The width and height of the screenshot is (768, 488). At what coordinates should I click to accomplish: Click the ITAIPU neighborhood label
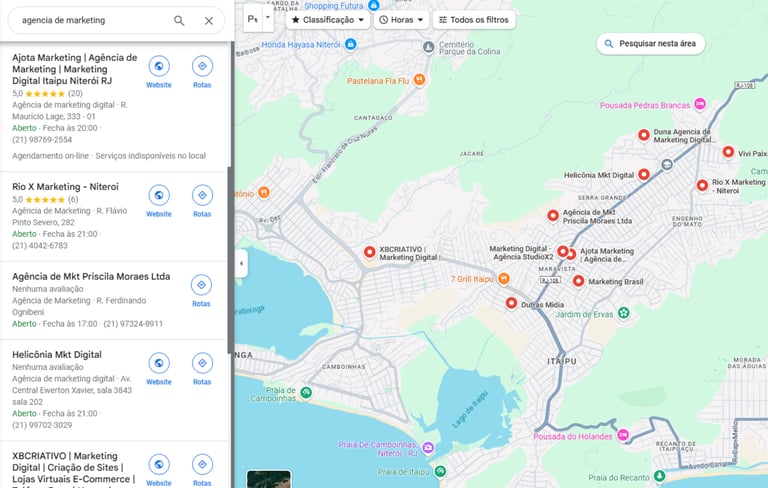point(562,361)
